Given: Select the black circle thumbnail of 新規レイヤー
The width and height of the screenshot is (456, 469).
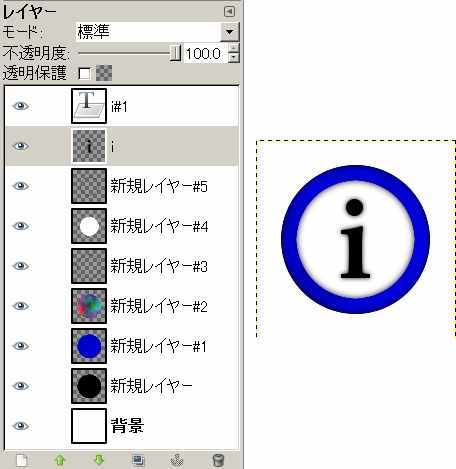Looking at the screenshot, I should point(89,386).
